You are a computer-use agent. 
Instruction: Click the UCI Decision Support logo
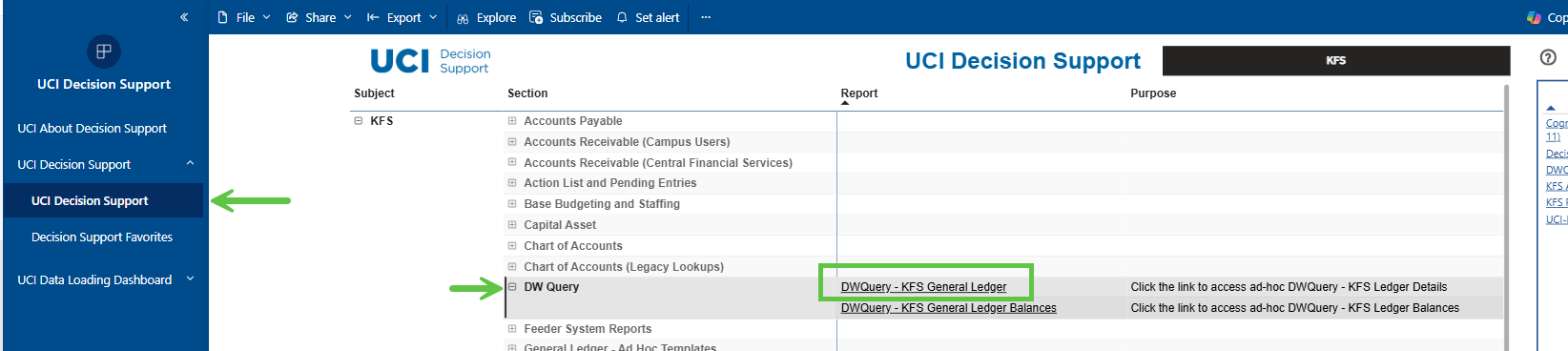point(430,61)
